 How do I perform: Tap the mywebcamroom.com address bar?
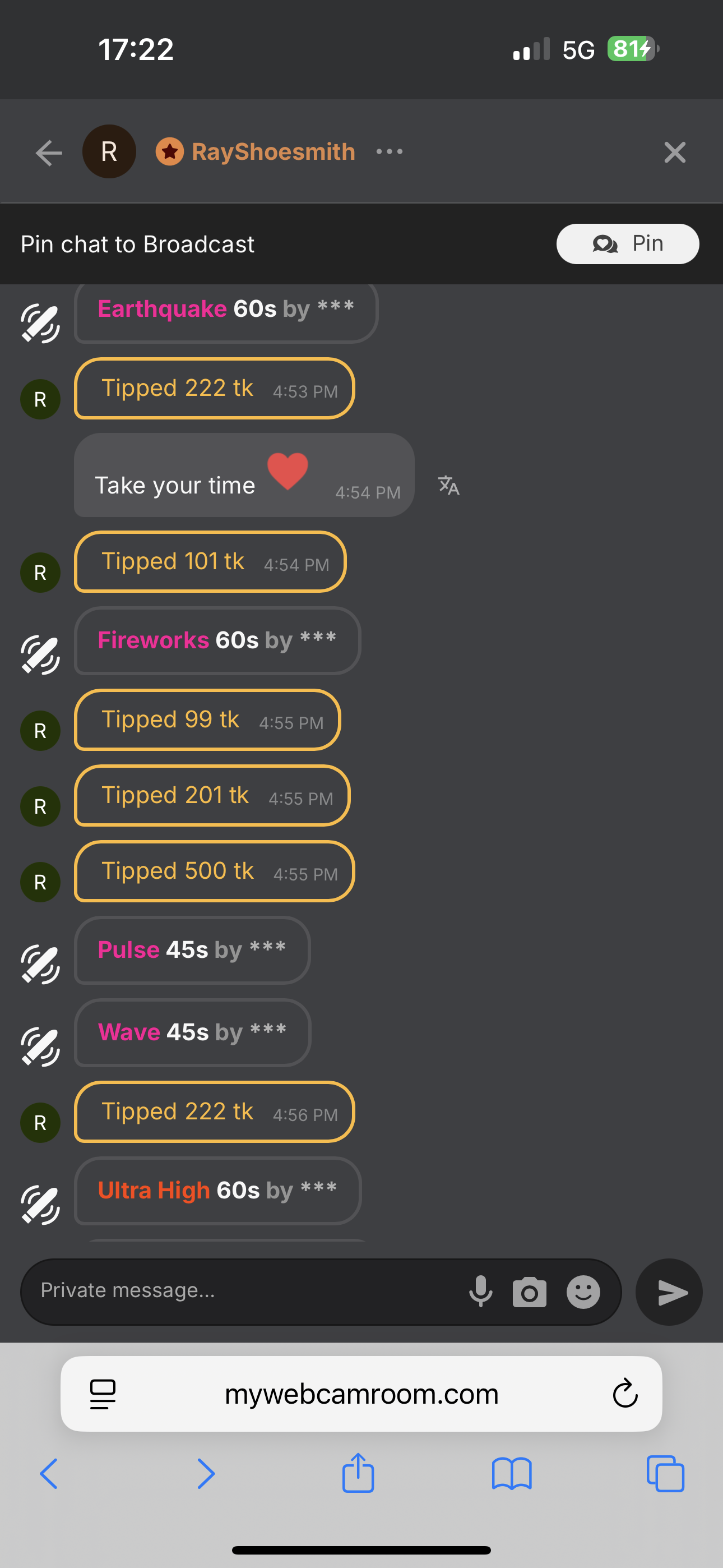(361, 1393)
